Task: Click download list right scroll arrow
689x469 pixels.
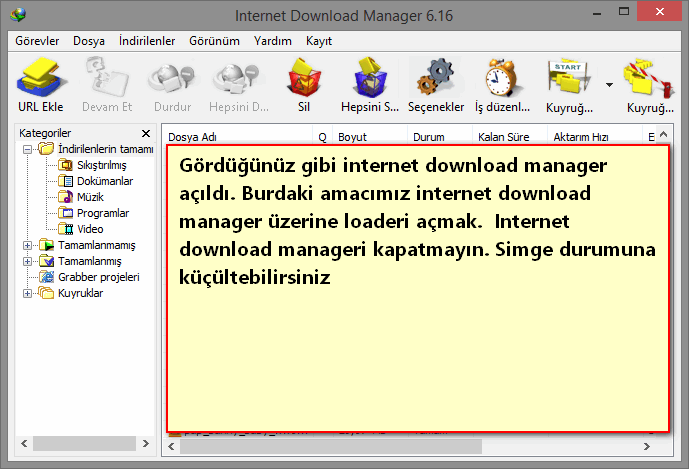Action: (x=647, y=447)
